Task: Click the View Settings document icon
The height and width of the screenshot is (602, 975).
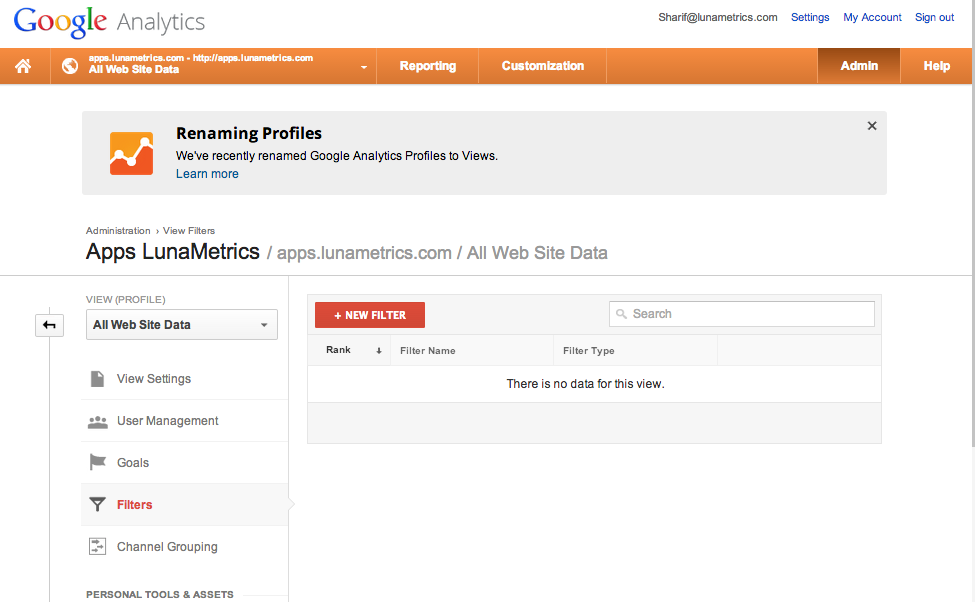Action: click(x=98, y=379)
